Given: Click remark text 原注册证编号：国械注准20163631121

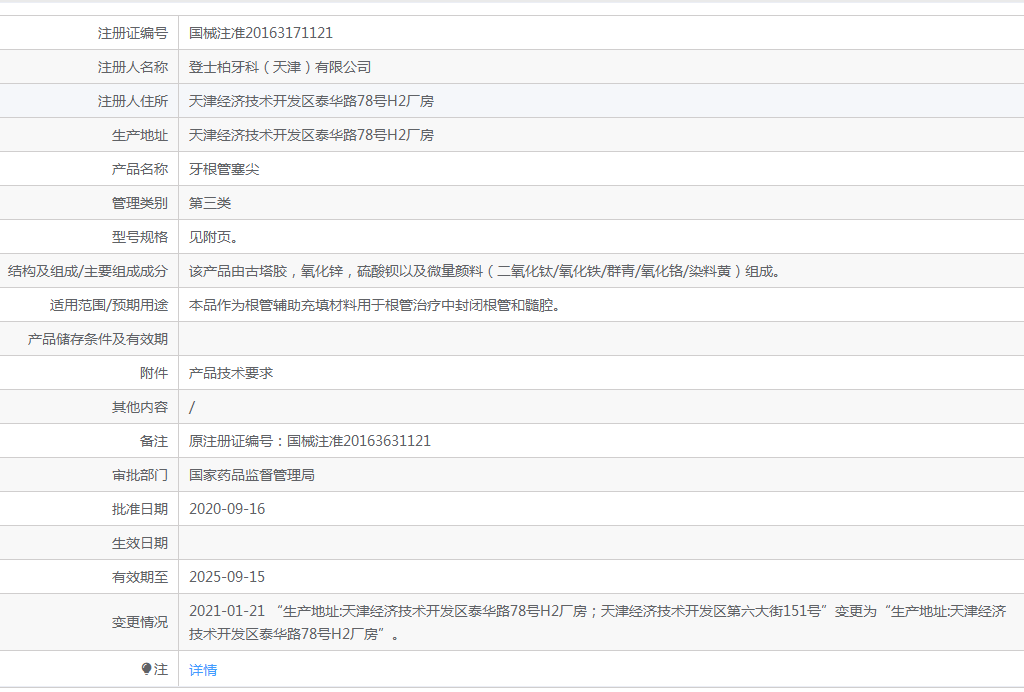Looking at the screenshot, I should (310, 441).
